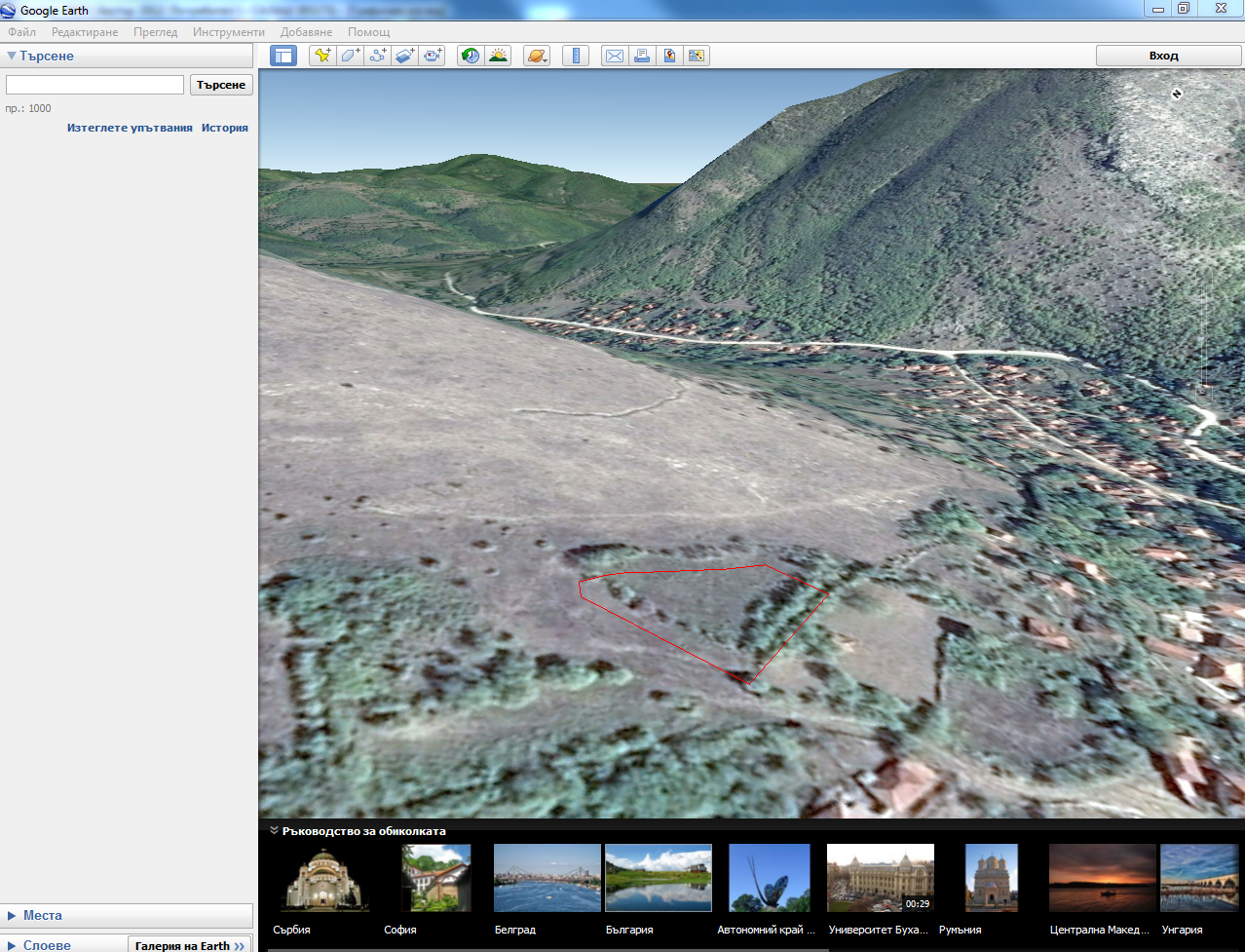
Task: Select the add path tool
Action: click(377, 56)
